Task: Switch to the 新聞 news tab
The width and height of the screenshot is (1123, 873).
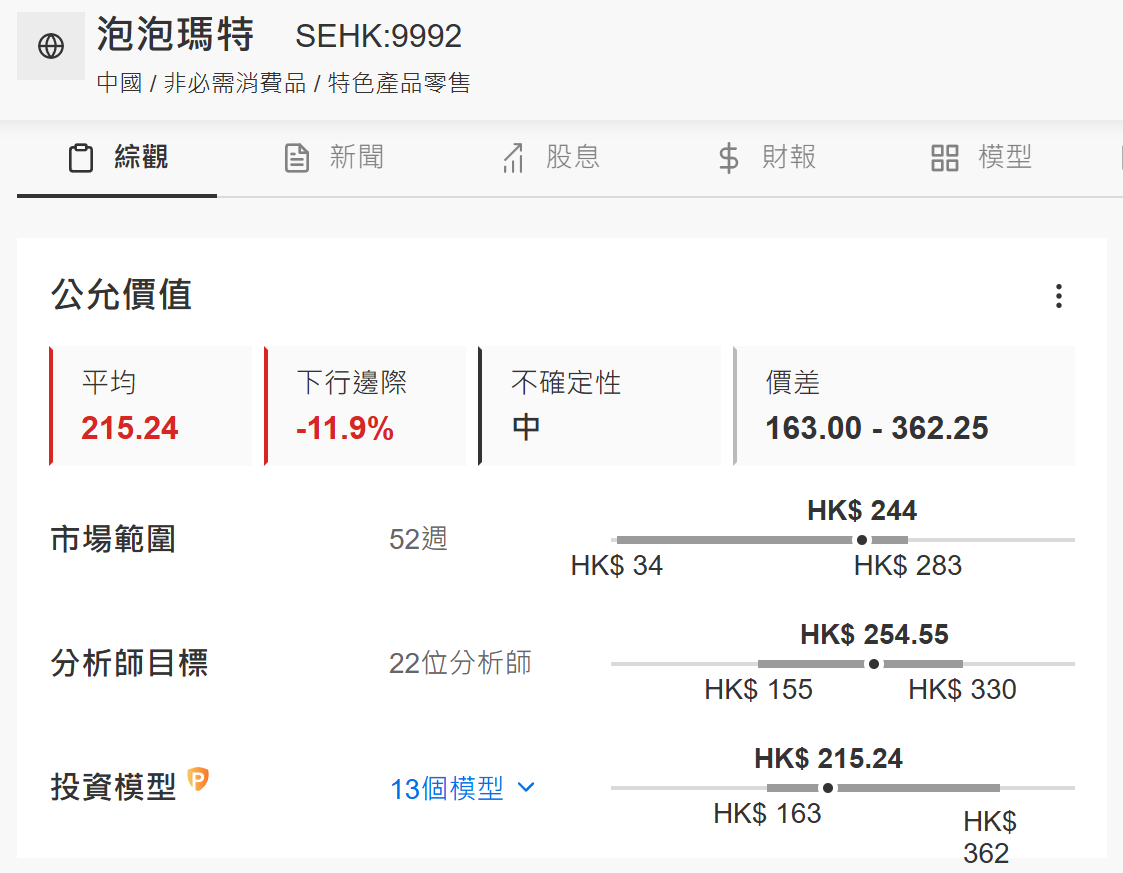Action: point(334,158)
